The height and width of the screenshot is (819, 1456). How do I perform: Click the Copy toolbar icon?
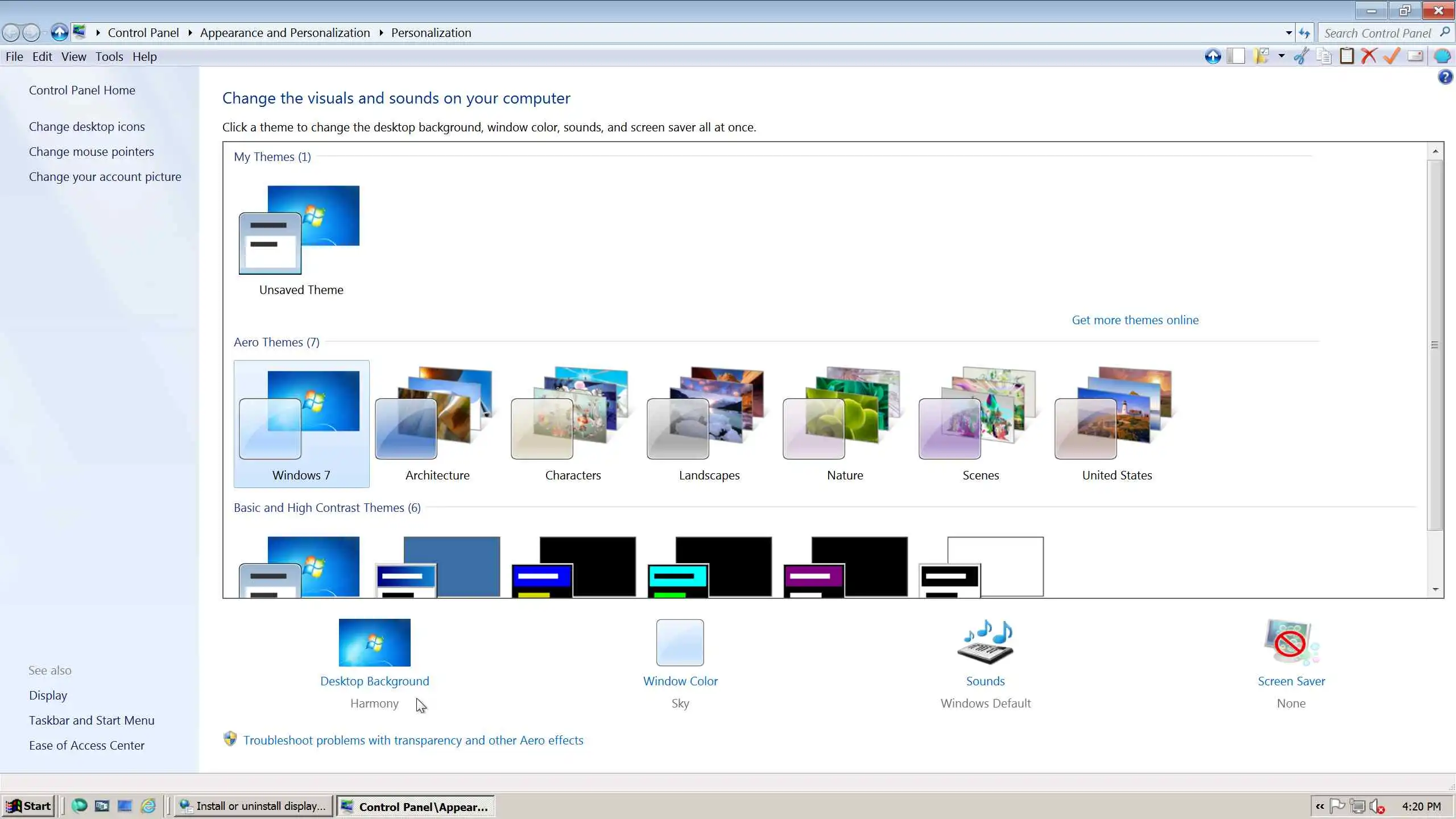coord(1324,56)
